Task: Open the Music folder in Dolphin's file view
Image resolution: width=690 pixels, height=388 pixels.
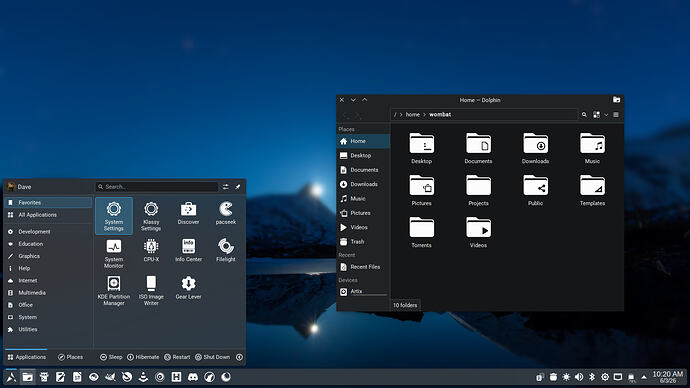Action: click(x=592, y=148)
